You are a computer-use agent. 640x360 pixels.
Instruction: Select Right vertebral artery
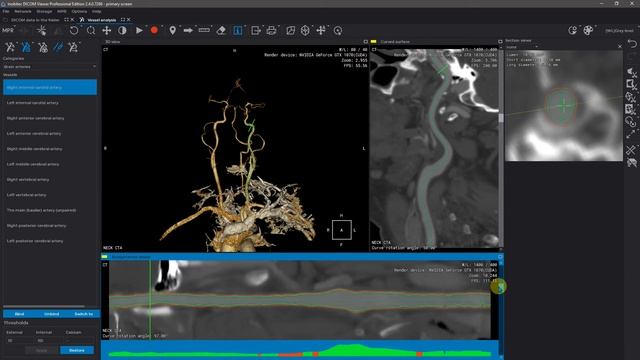coord(50,180)
